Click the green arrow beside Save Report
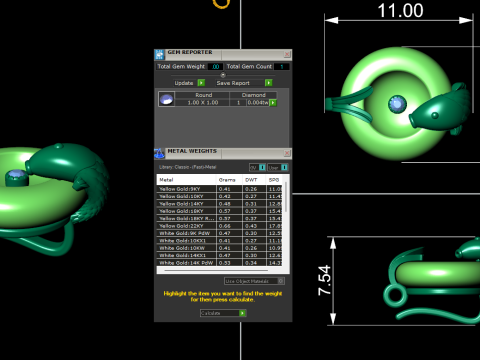This screenshot has width=480, height=360. coord(269,83)
